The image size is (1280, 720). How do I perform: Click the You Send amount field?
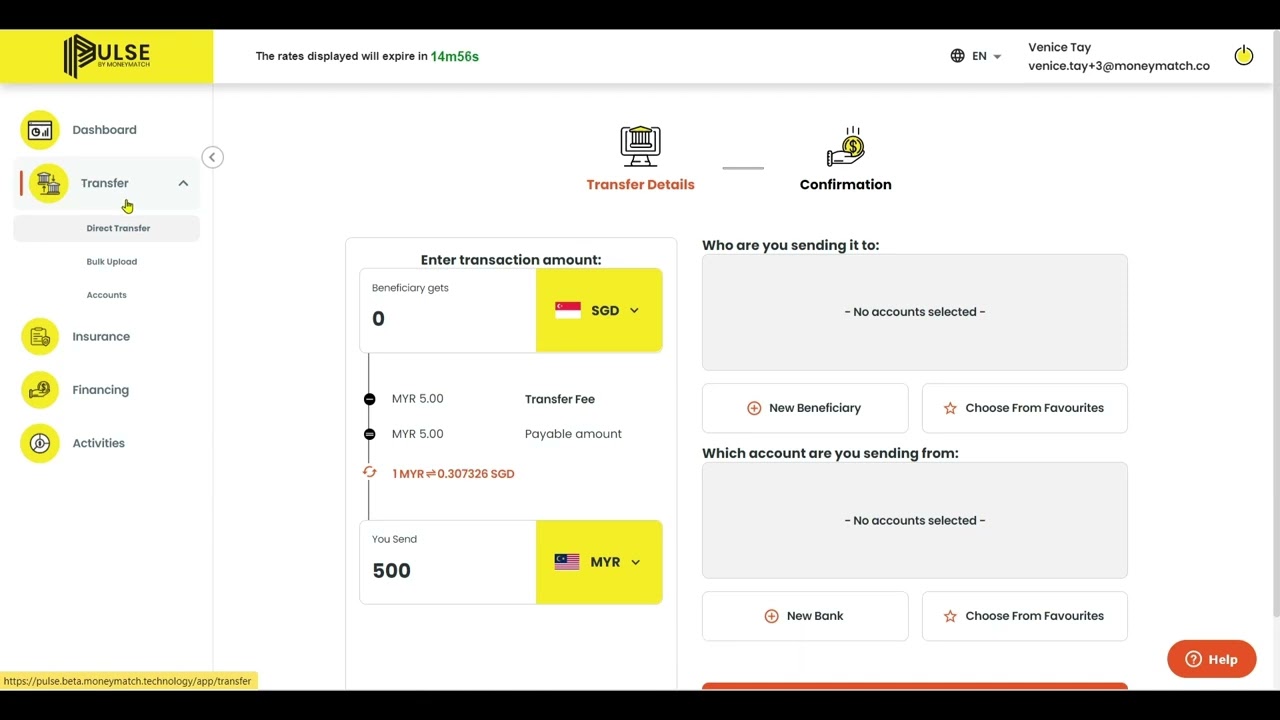[448, 562]
